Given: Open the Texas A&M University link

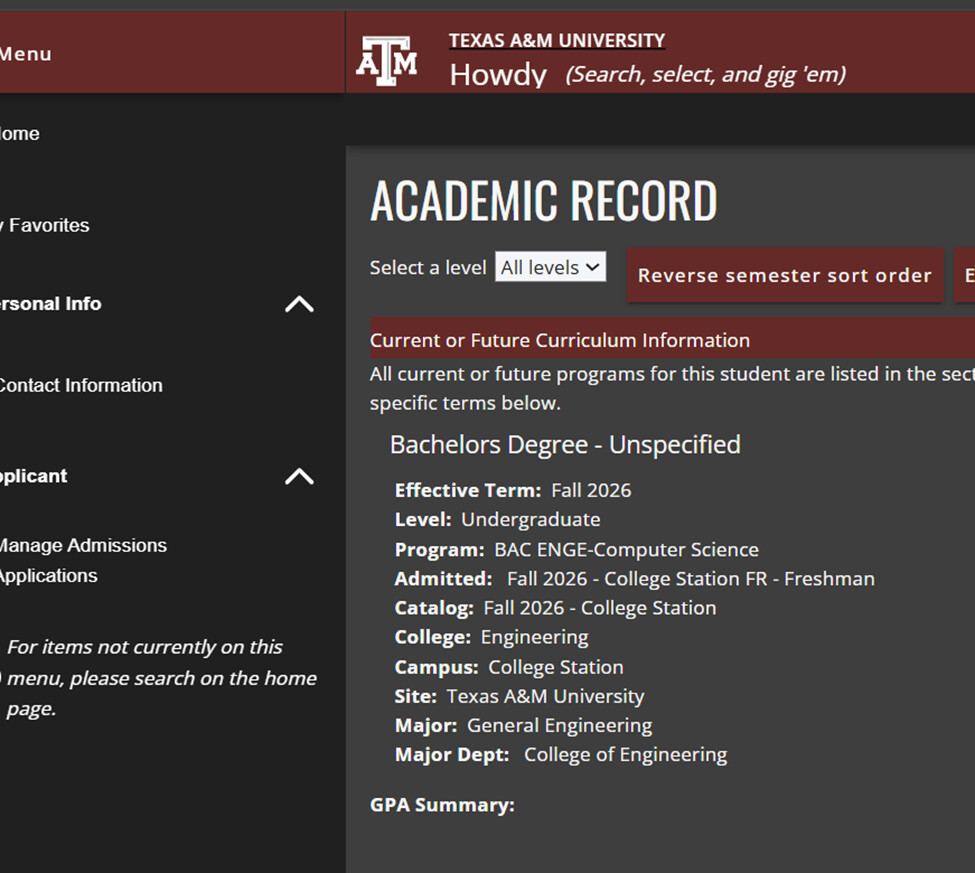Looking at the screenshot, I should (556, 41).
